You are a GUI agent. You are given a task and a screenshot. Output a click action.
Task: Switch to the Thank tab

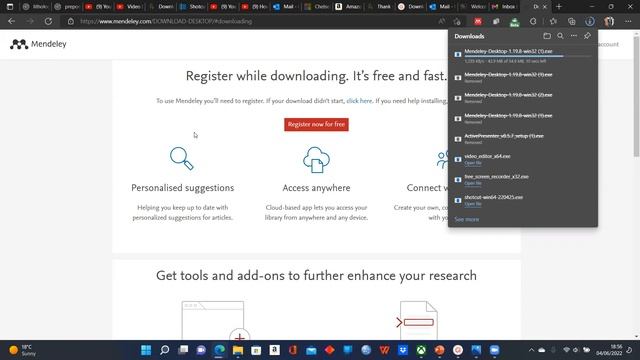coord(380,7)
